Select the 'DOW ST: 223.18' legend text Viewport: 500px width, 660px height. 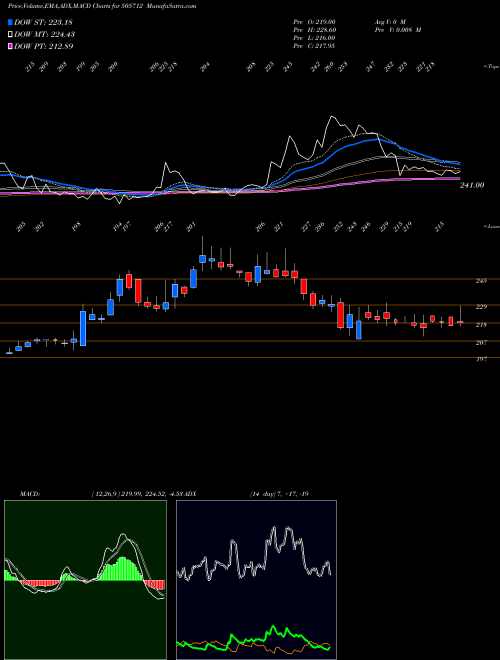[x=43, y=22]
